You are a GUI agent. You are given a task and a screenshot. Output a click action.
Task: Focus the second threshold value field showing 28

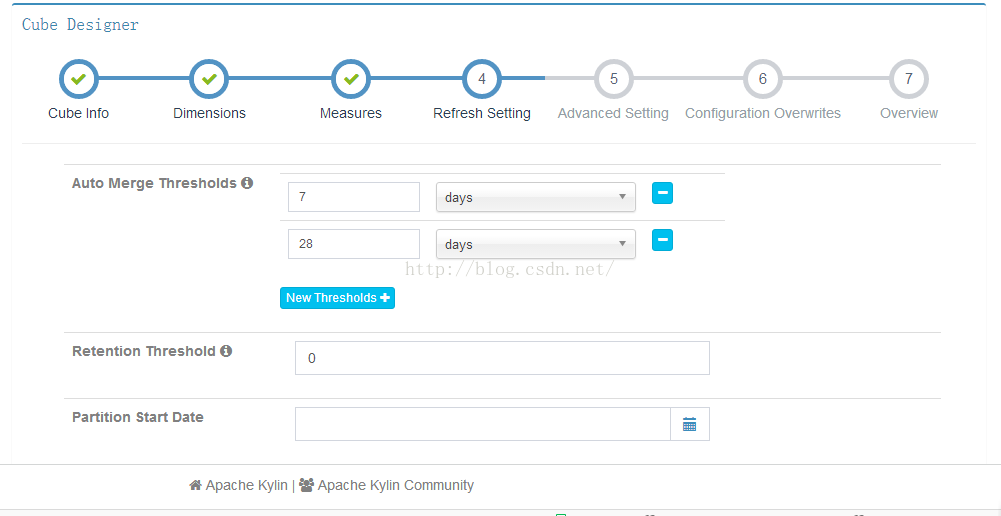point(354,244)
